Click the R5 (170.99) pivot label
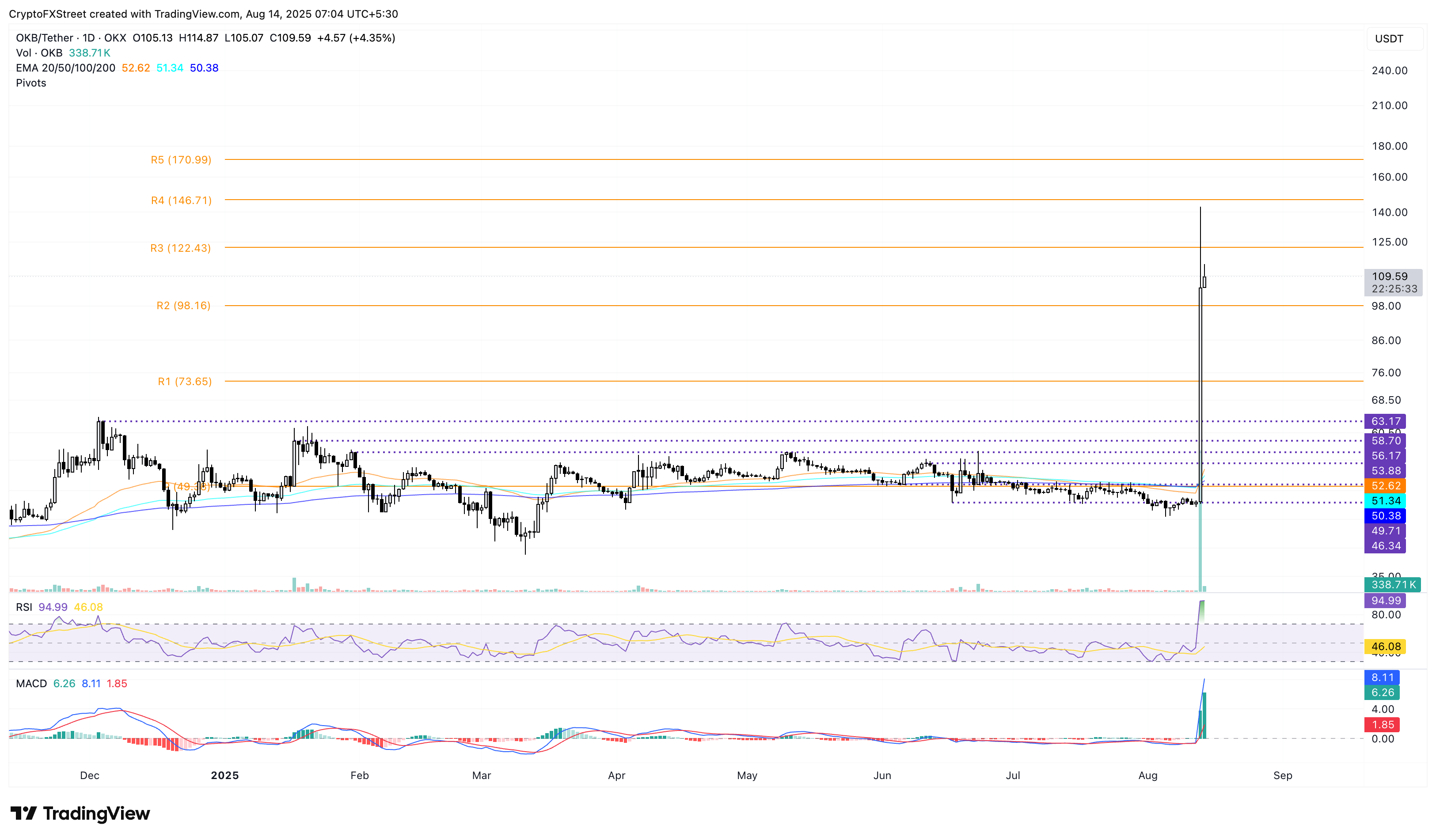This screenshot has width=1436, height=840. point(181,160)
